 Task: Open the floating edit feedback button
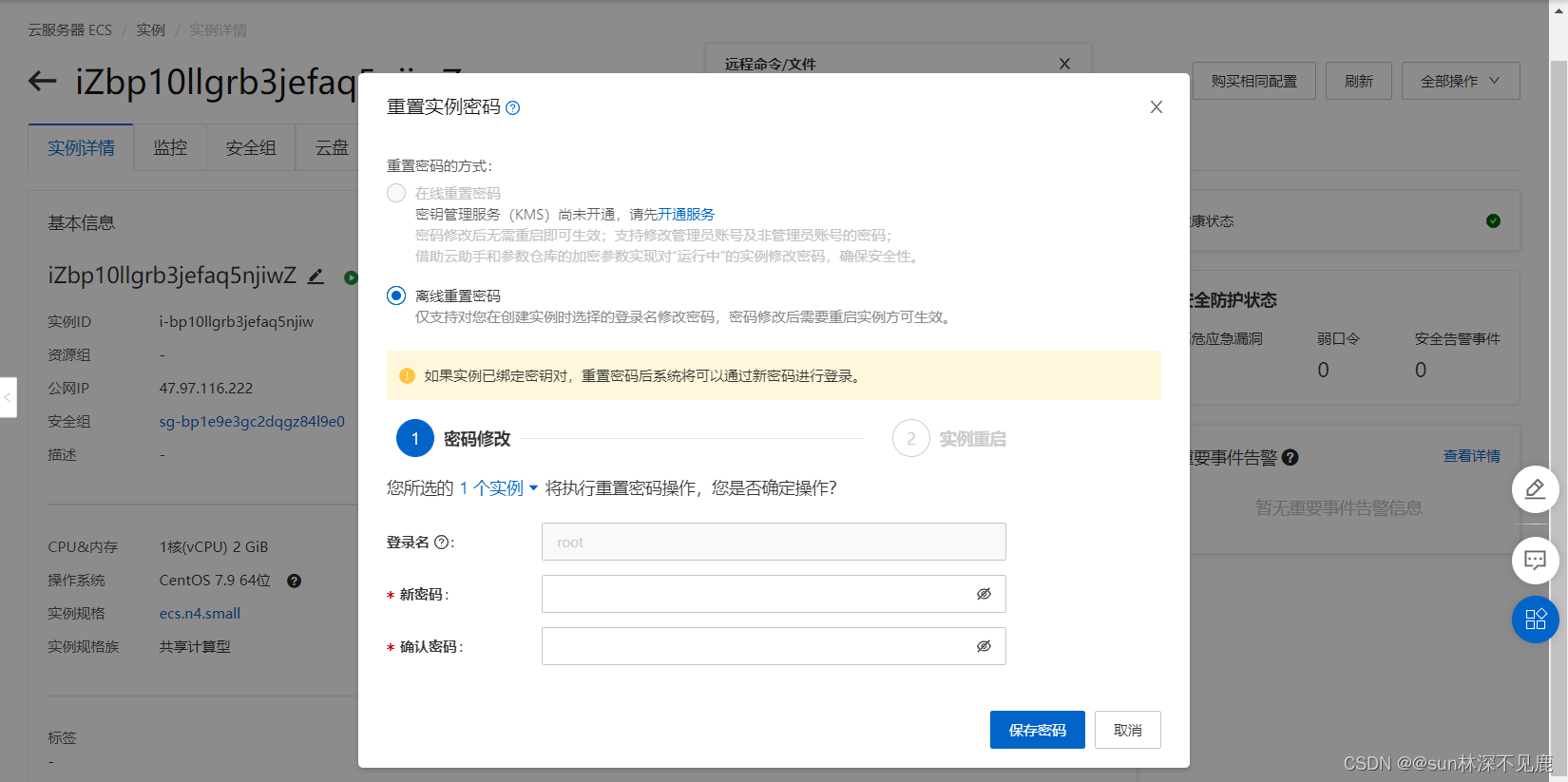tap(1536, 489)
